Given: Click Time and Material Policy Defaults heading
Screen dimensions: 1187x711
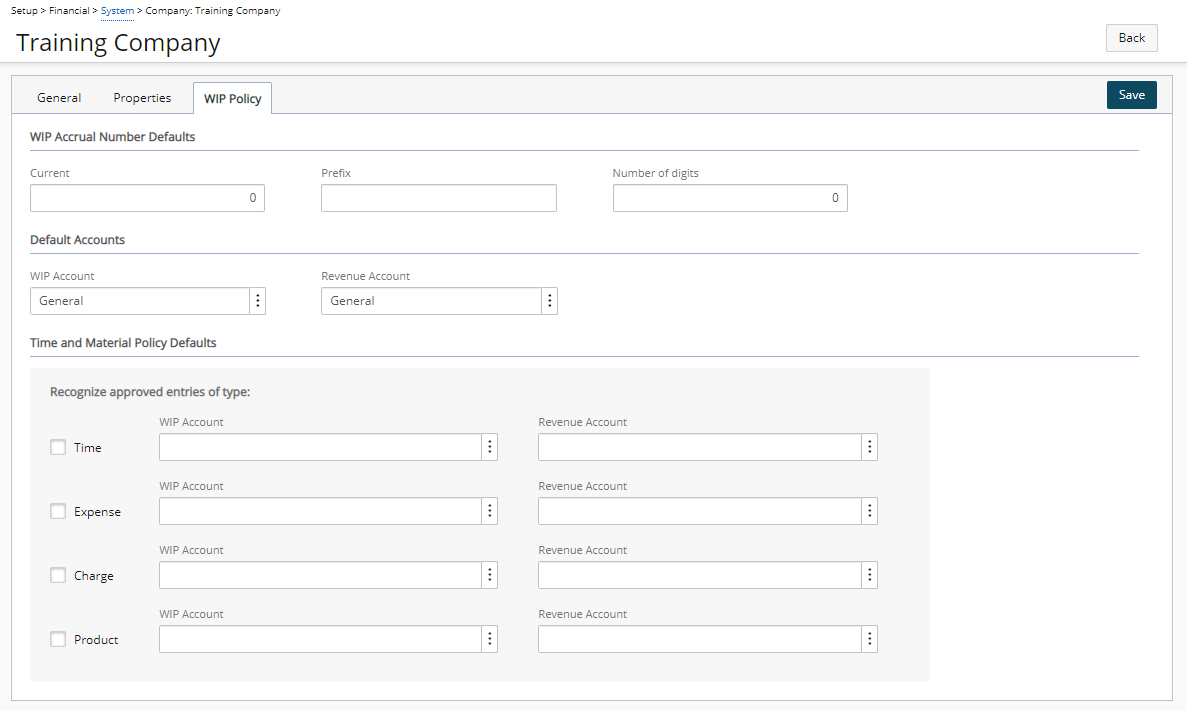Looking at the screenshot, I should coord(123,343).
